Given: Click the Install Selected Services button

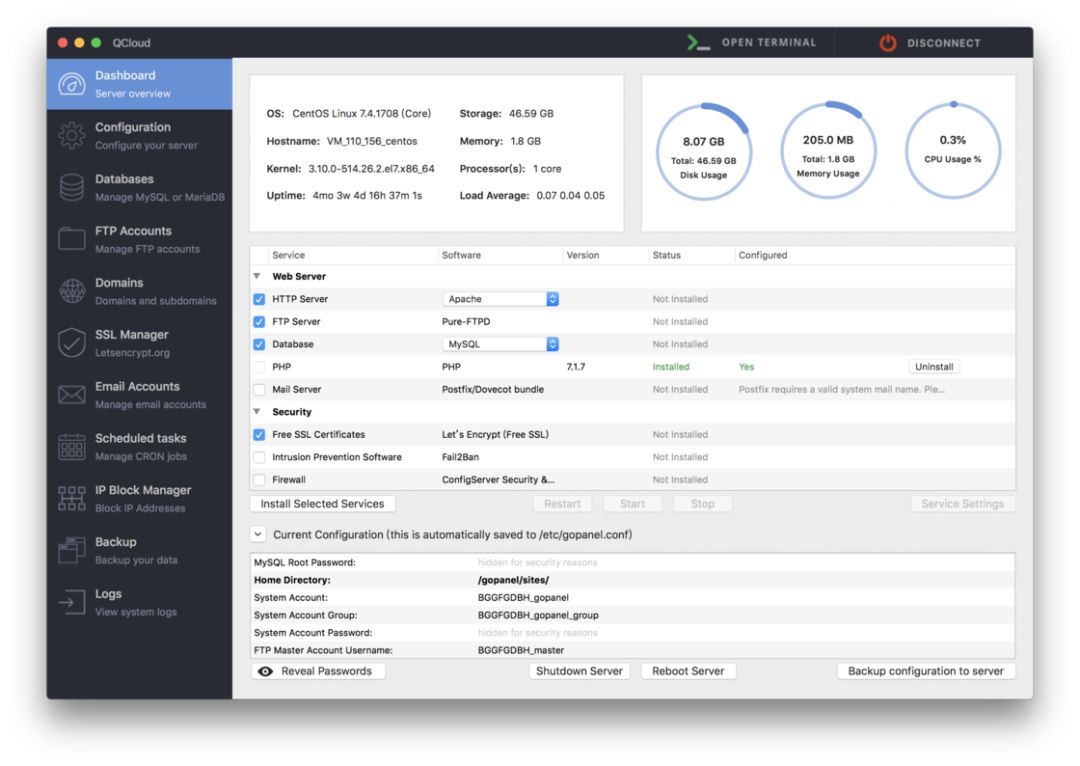Looking at the screenshot, I should tap(322, 504).
